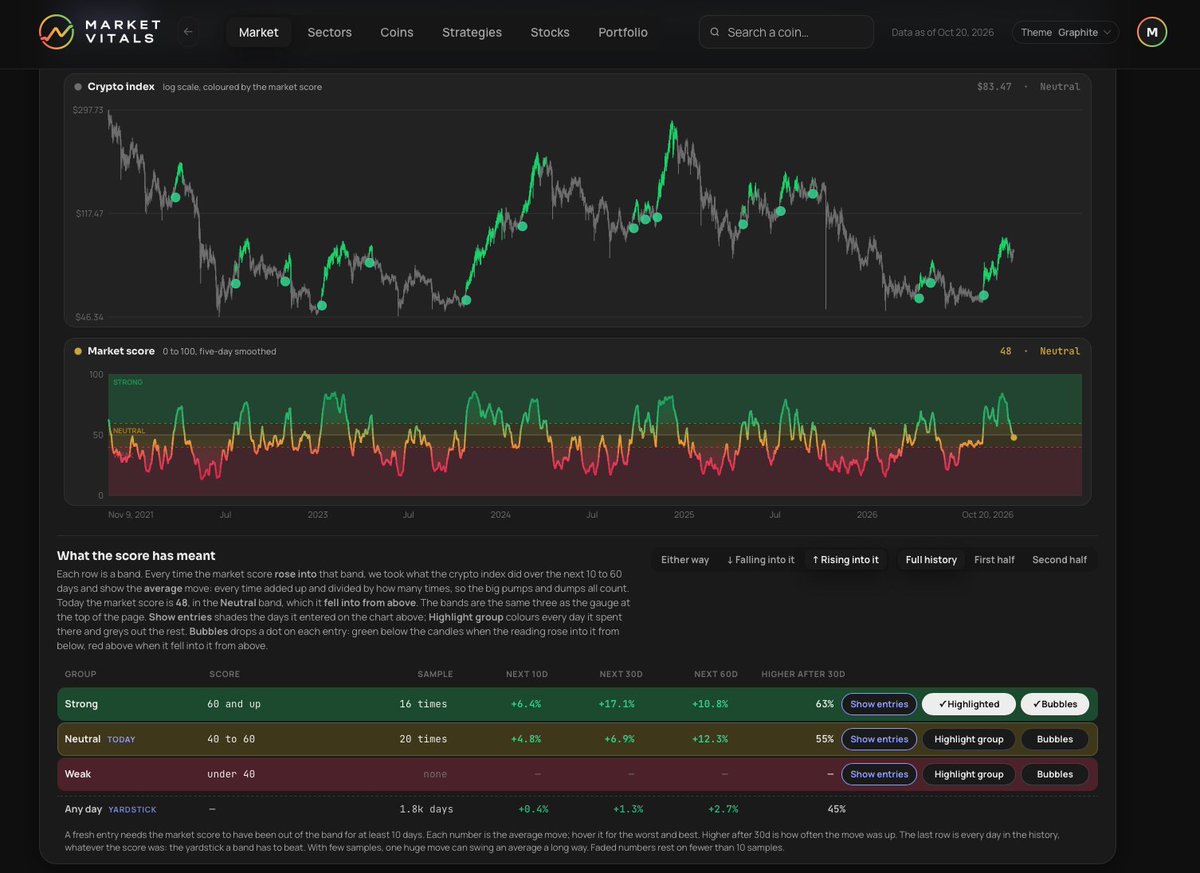Click the current-value dot on Market score line
This screenshot has width=1200, height=873.
(1014, 437)
